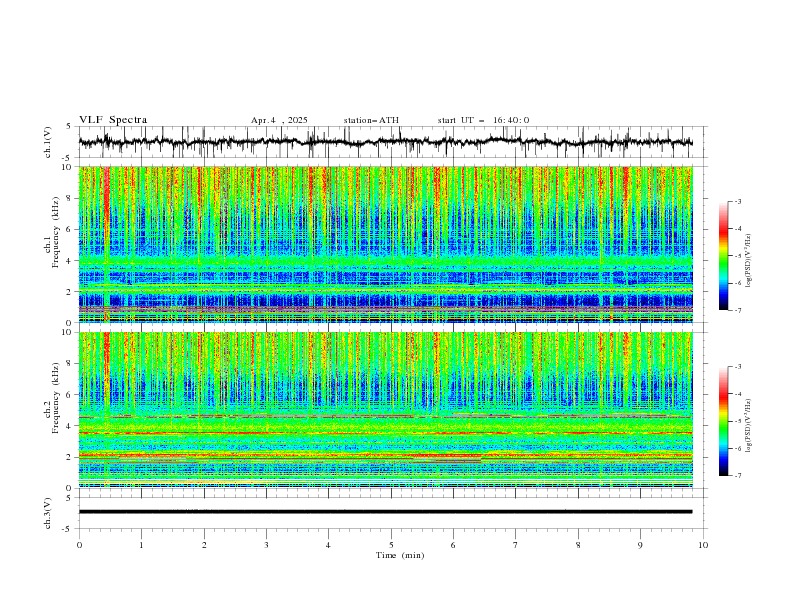792x612 pixels.
Task: Click the ch.2 spectrogram plot area
Action: (385, 410)
